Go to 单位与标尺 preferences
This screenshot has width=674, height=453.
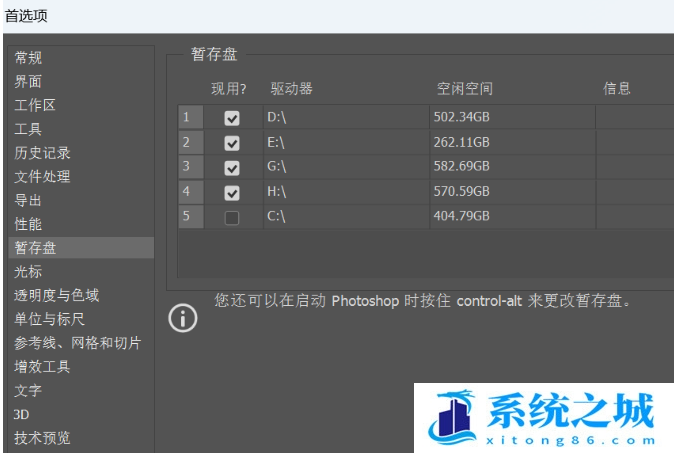49,319
